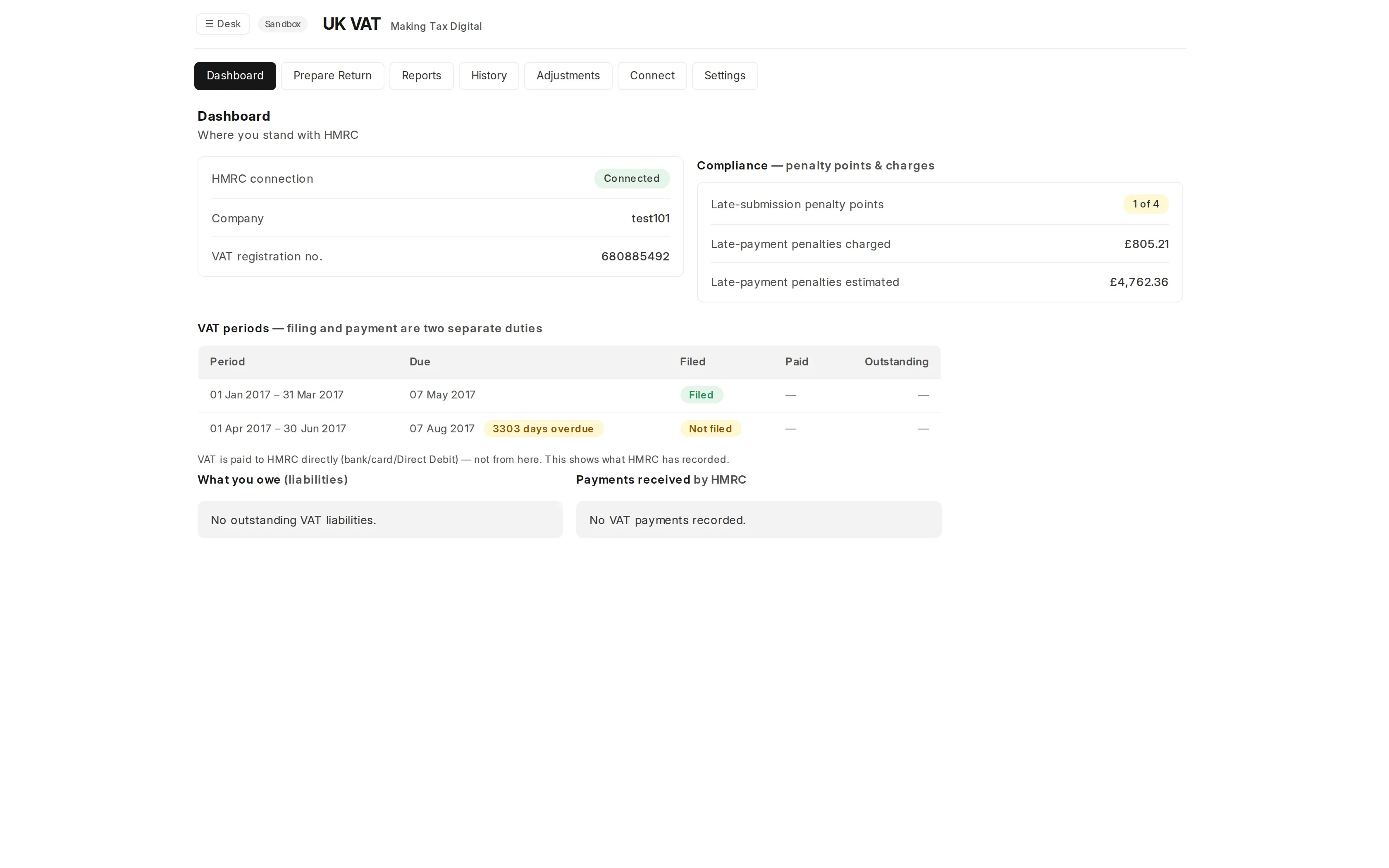Go to the History tab
The image size is (1389, 868).
tap(489, 76)
